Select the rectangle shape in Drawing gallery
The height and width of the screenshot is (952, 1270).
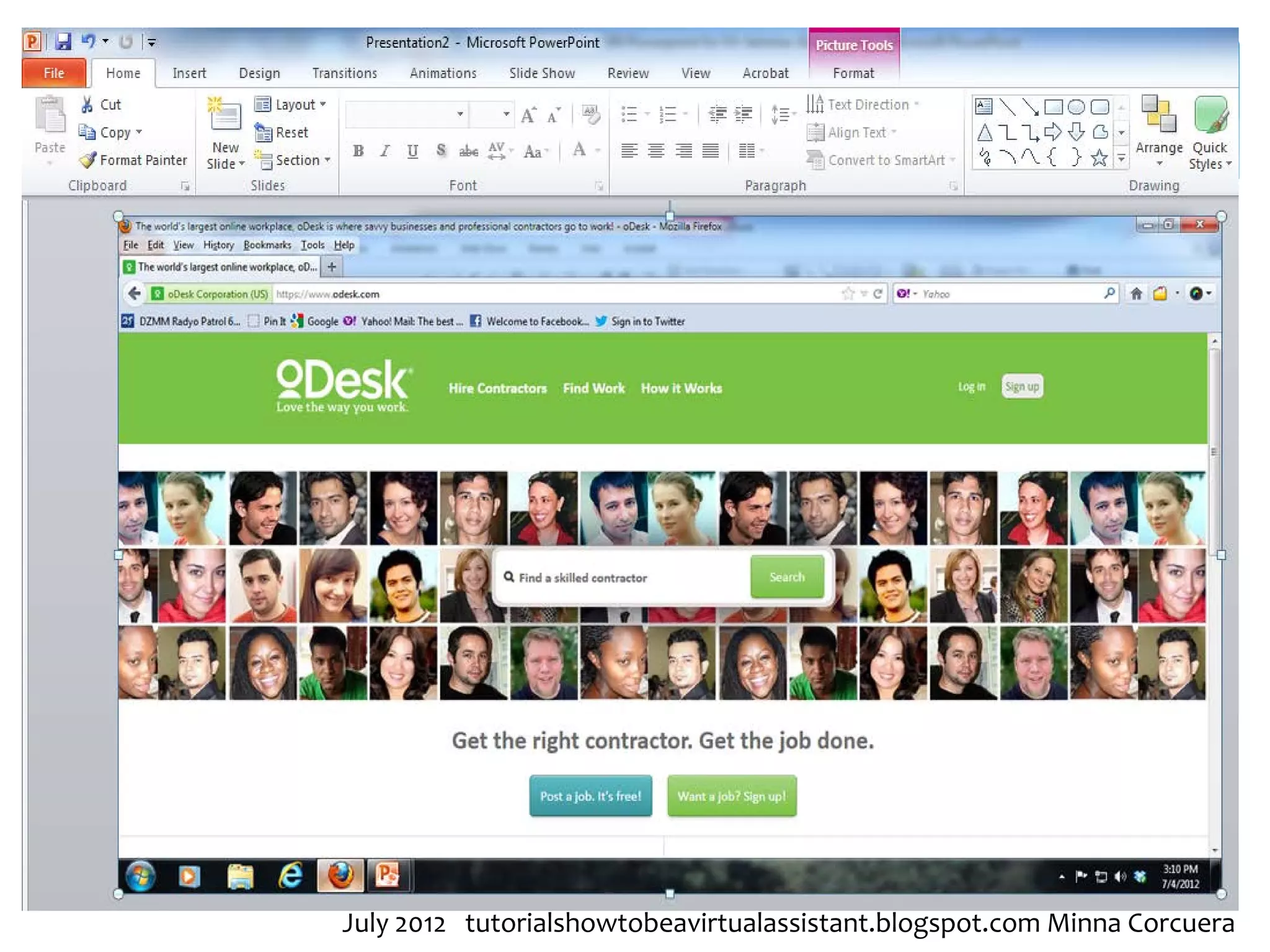coord(1053,107)
